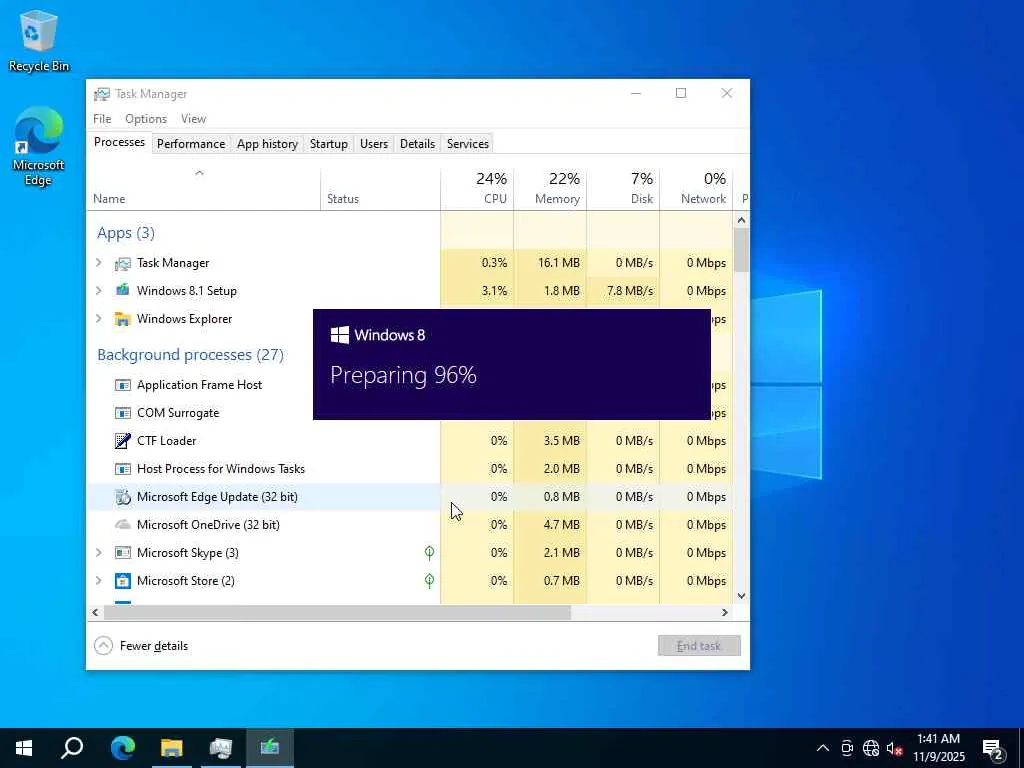
Task: Click the green leaf status icon for Microsoft Store
Action: [429, 581]
